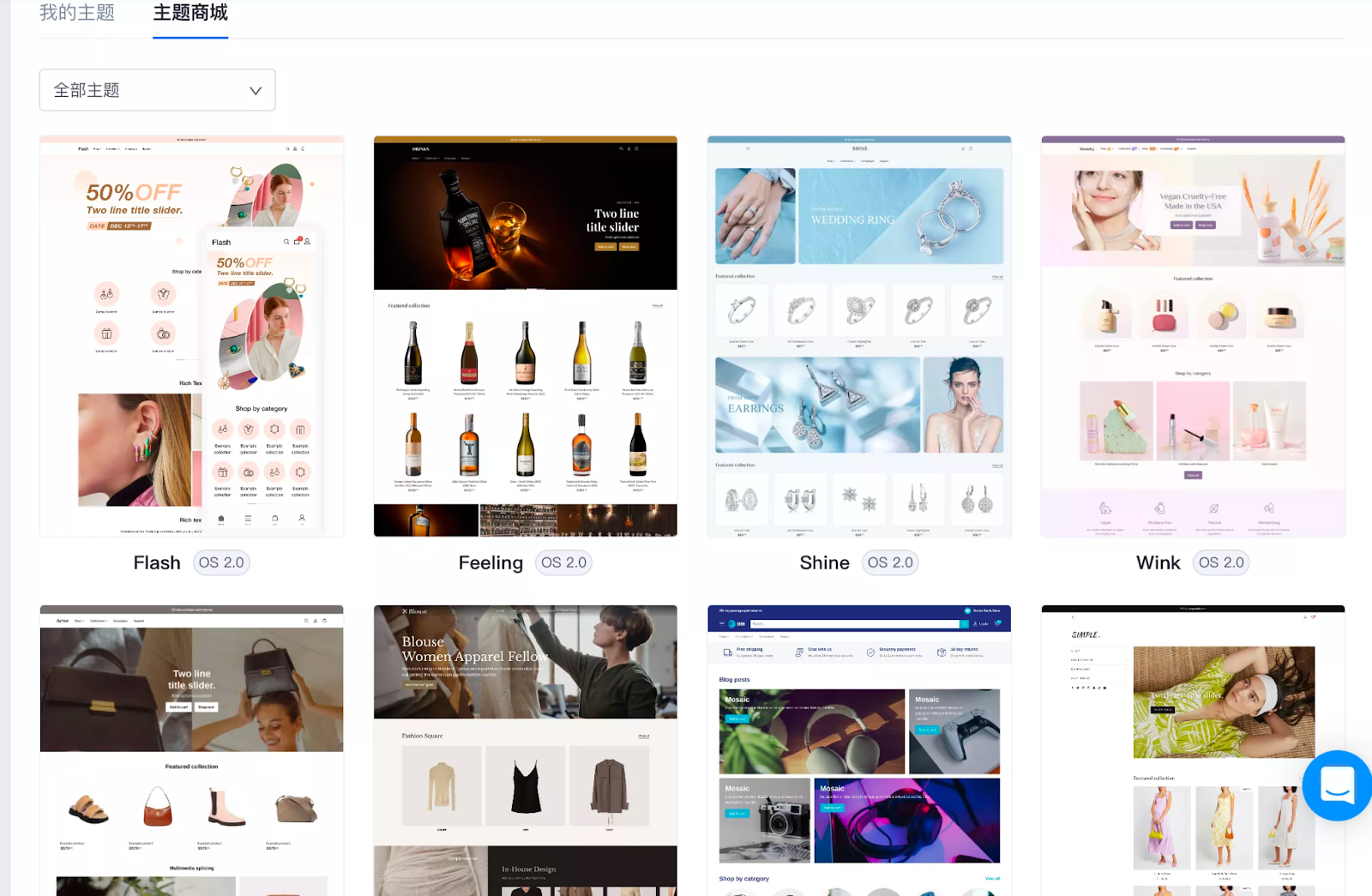
Task: Click the OS 2.0 badge beside Flash
Action: click(221, 562)
